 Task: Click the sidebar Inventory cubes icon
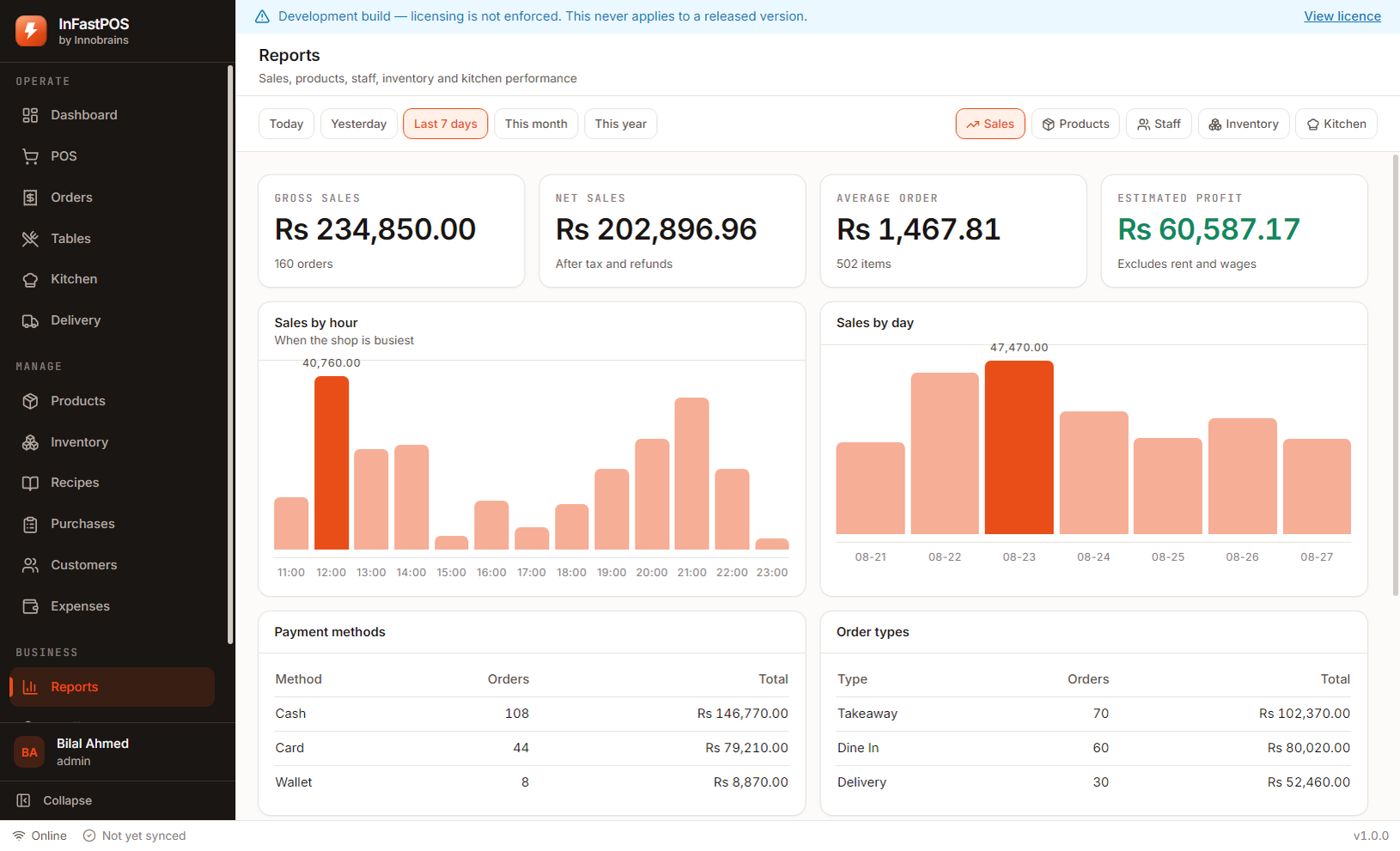30,442
